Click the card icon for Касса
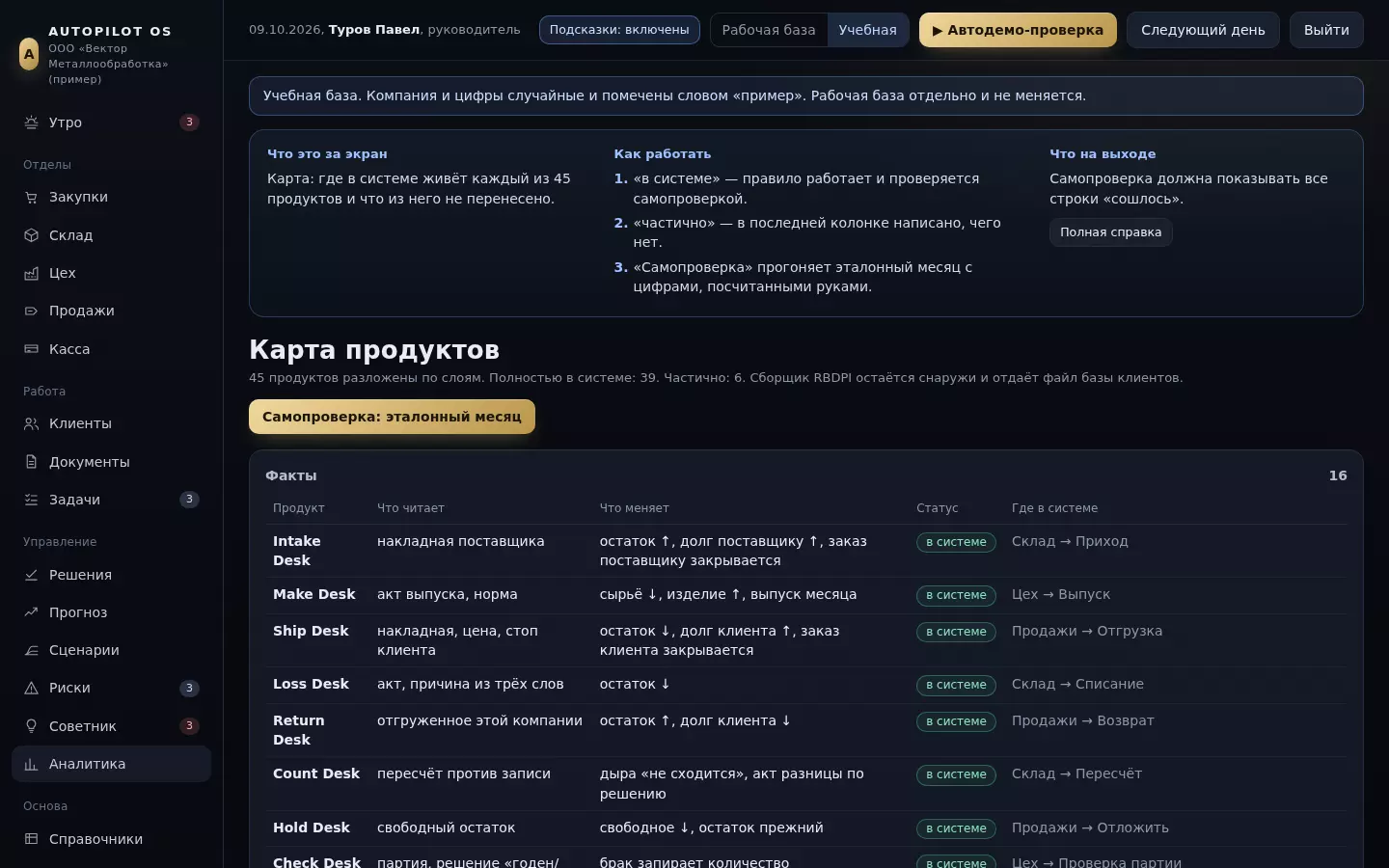This screenshot has height=868, width=1389. (31, 349)
